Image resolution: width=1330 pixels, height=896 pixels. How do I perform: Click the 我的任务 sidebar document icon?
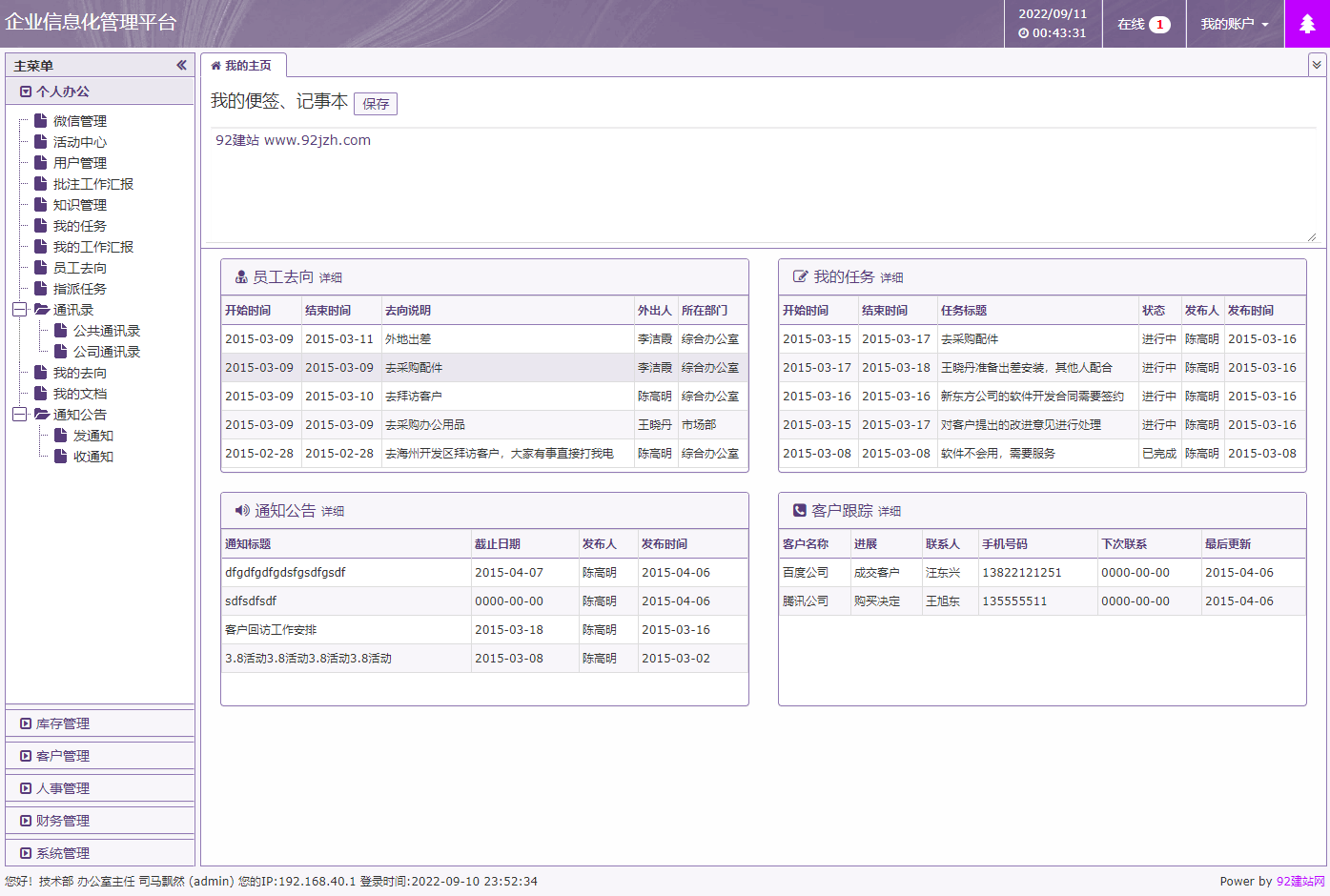[x=41, y=225]
